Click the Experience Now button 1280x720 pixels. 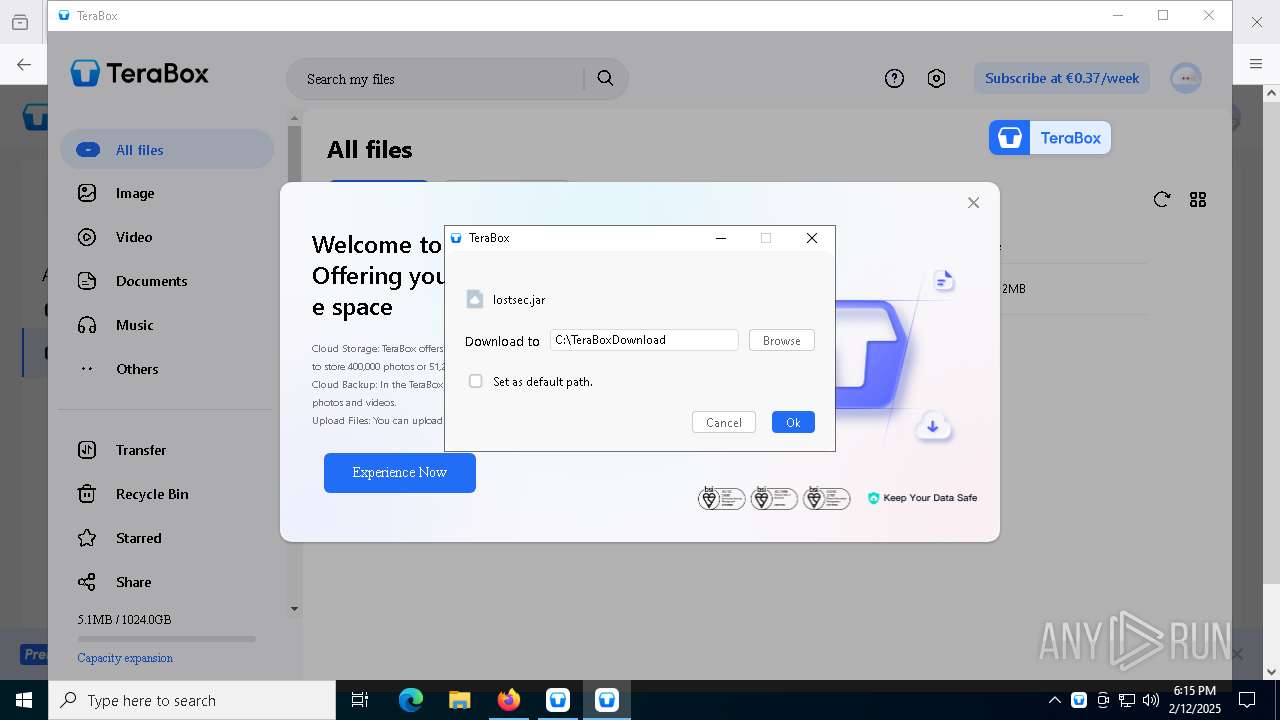point(400,472)
